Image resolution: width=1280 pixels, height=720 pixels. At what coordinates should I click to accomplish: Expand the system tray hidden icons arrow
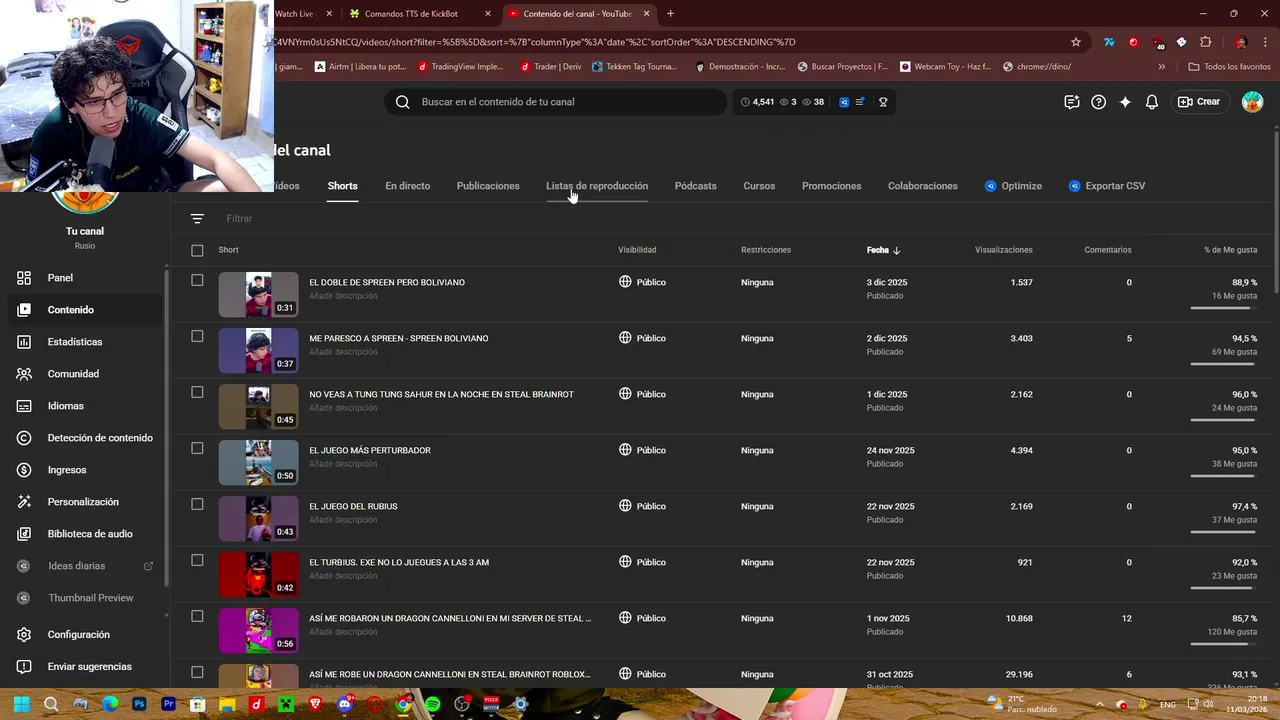coord(1099,704)
